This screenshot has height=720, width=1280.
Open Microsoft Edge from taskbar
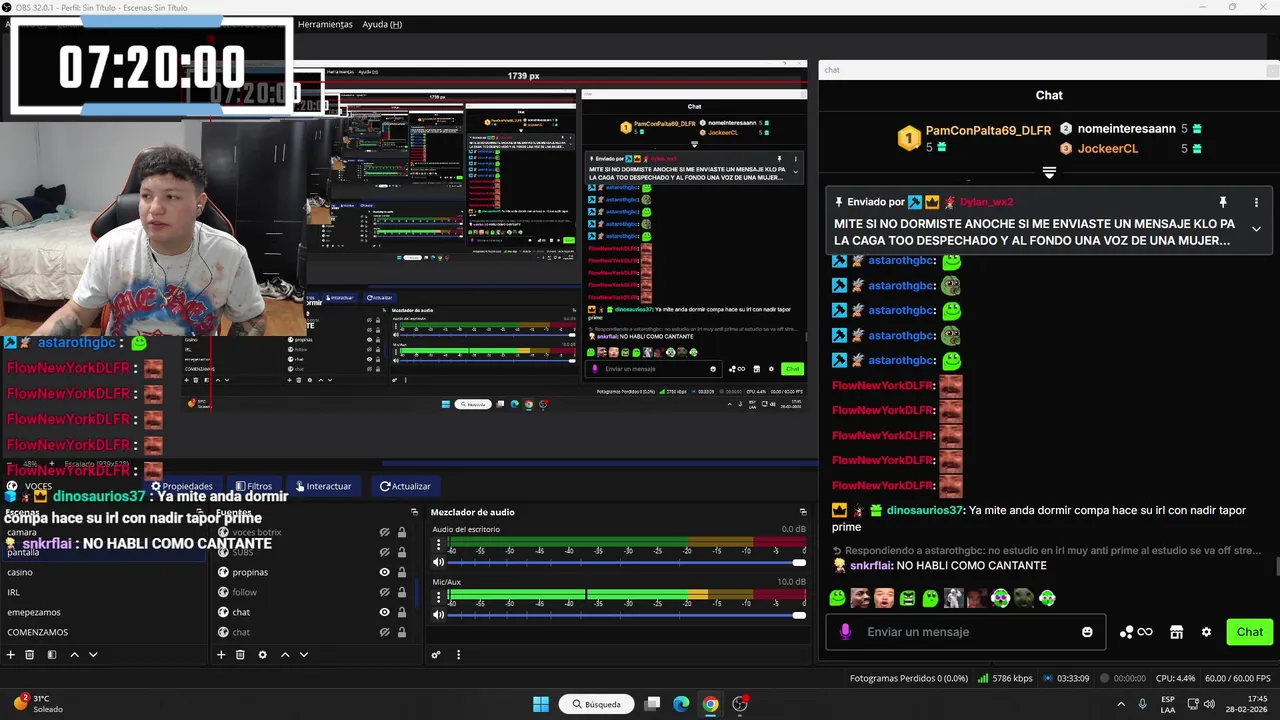click(x=681, y=704)
